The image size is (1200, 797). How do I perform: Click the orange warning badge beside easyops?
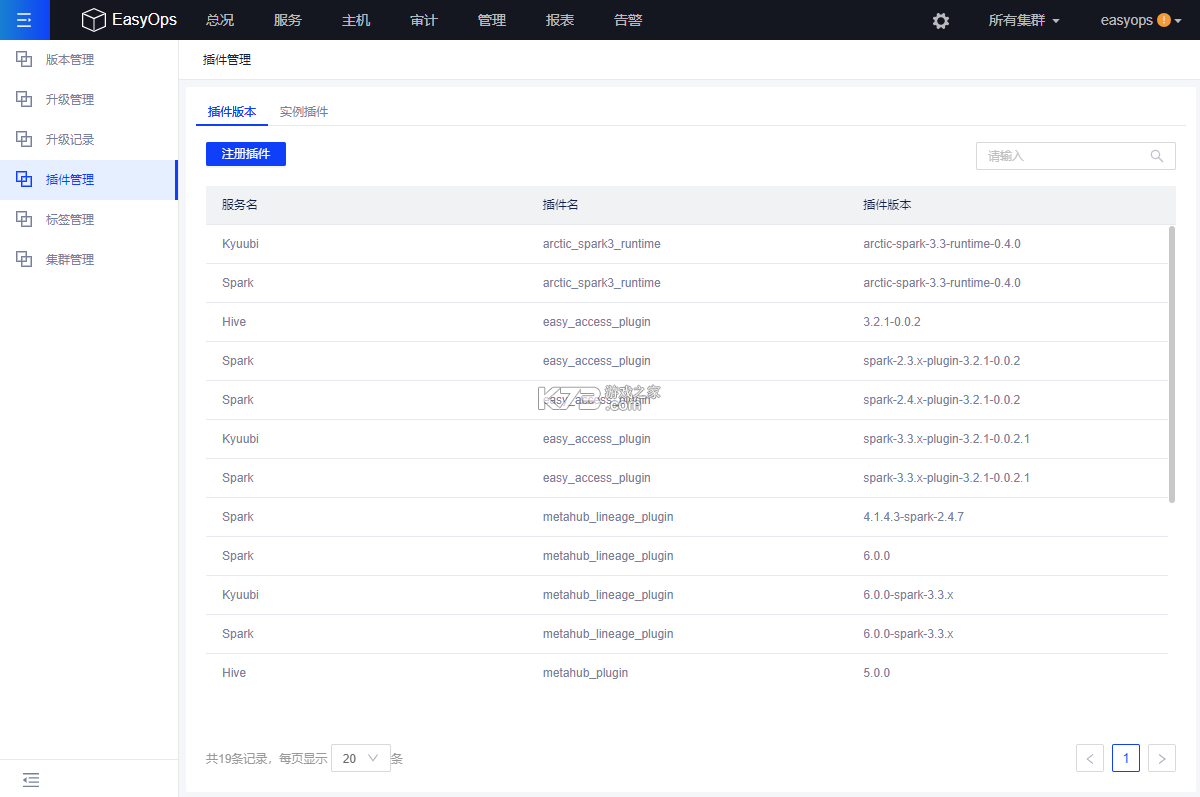[x=1164, y=20]
